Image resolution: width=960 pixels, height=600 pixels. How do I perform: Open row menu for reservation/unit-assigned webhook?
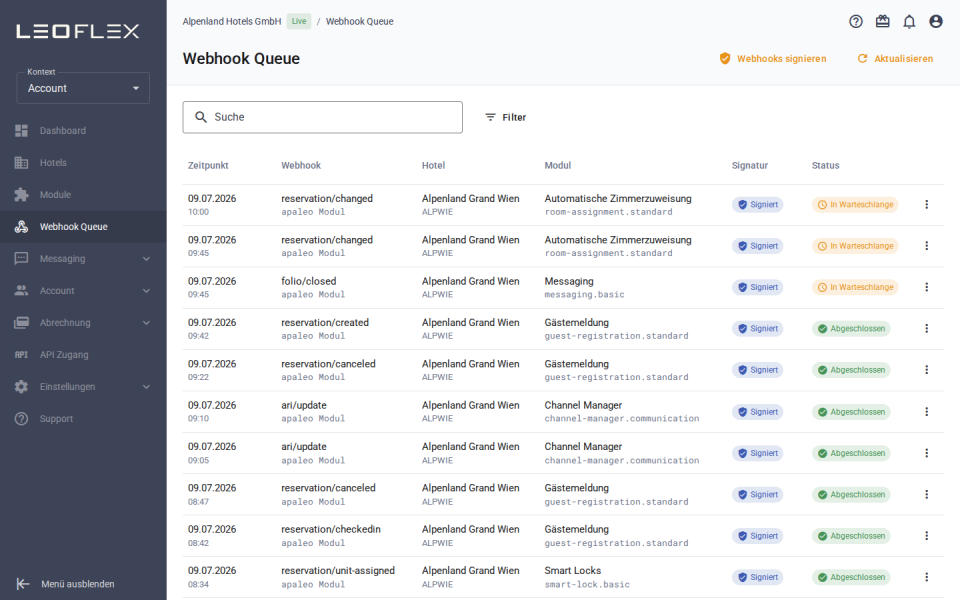(926, 577)
